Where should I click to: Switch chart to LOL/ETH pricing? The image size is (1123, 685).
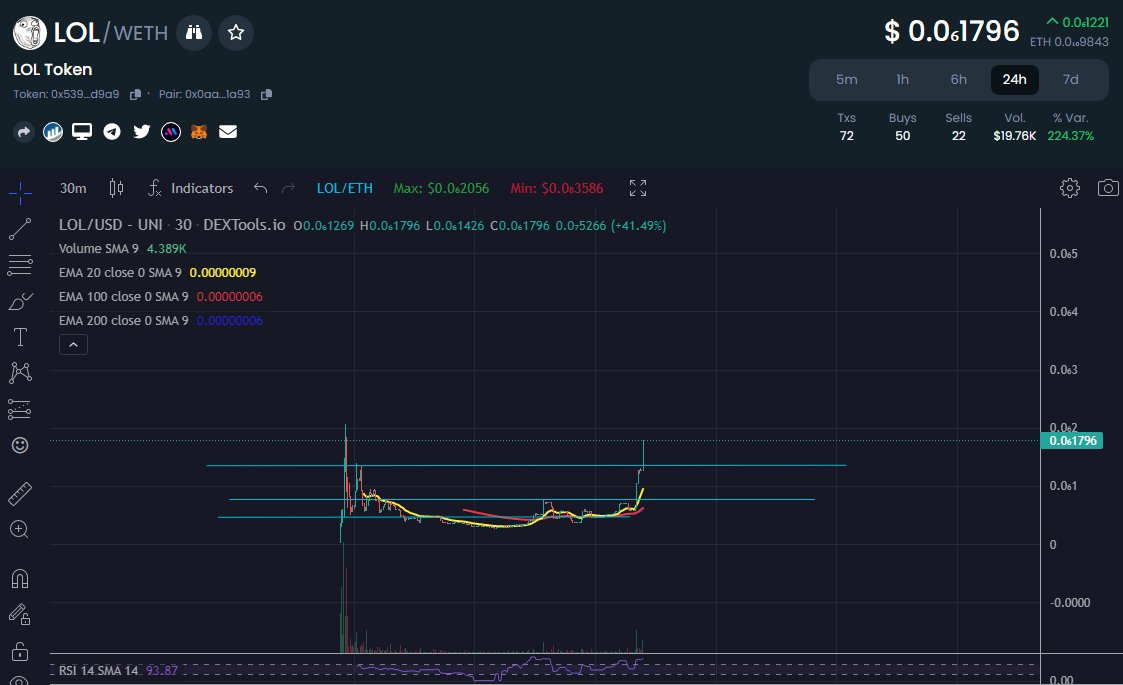[x=344, y=188]
